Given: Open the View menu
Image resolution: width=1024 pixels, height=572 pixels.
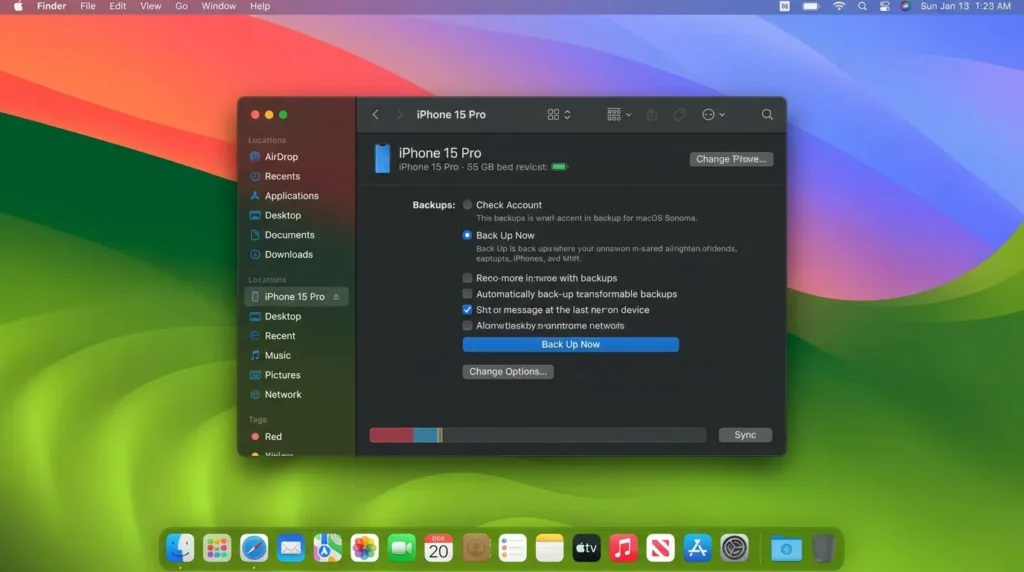Looking at the screenshot, I should 150,7.
